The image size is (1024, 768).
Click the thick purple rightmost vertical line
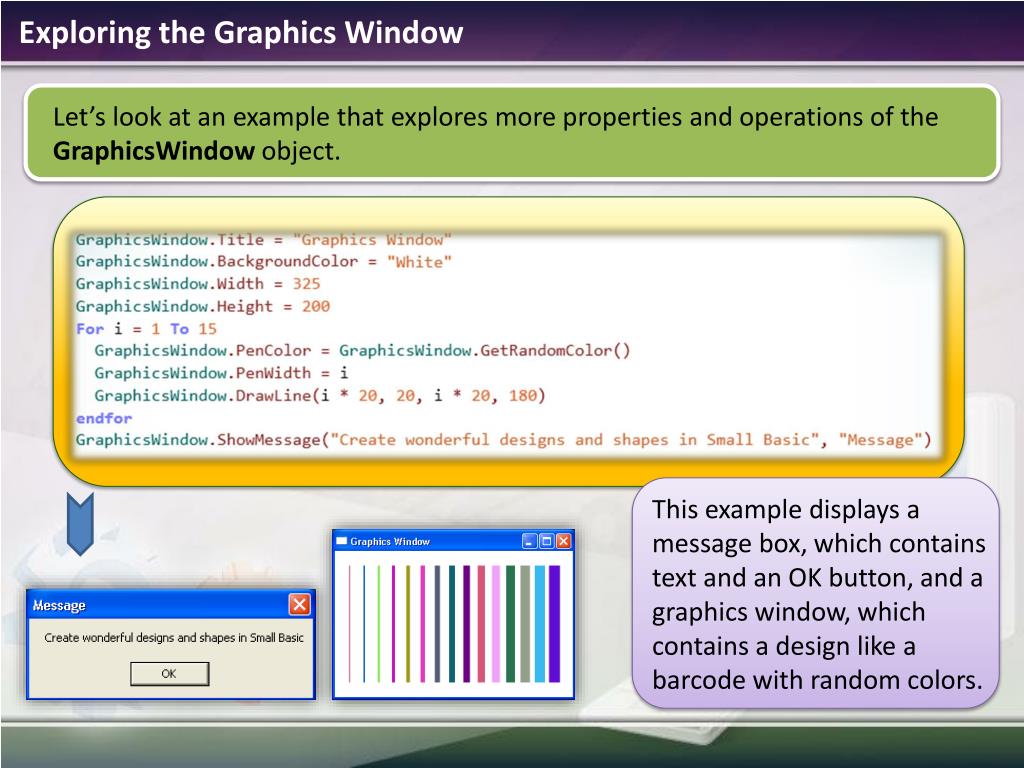click(x=554, y=624)
